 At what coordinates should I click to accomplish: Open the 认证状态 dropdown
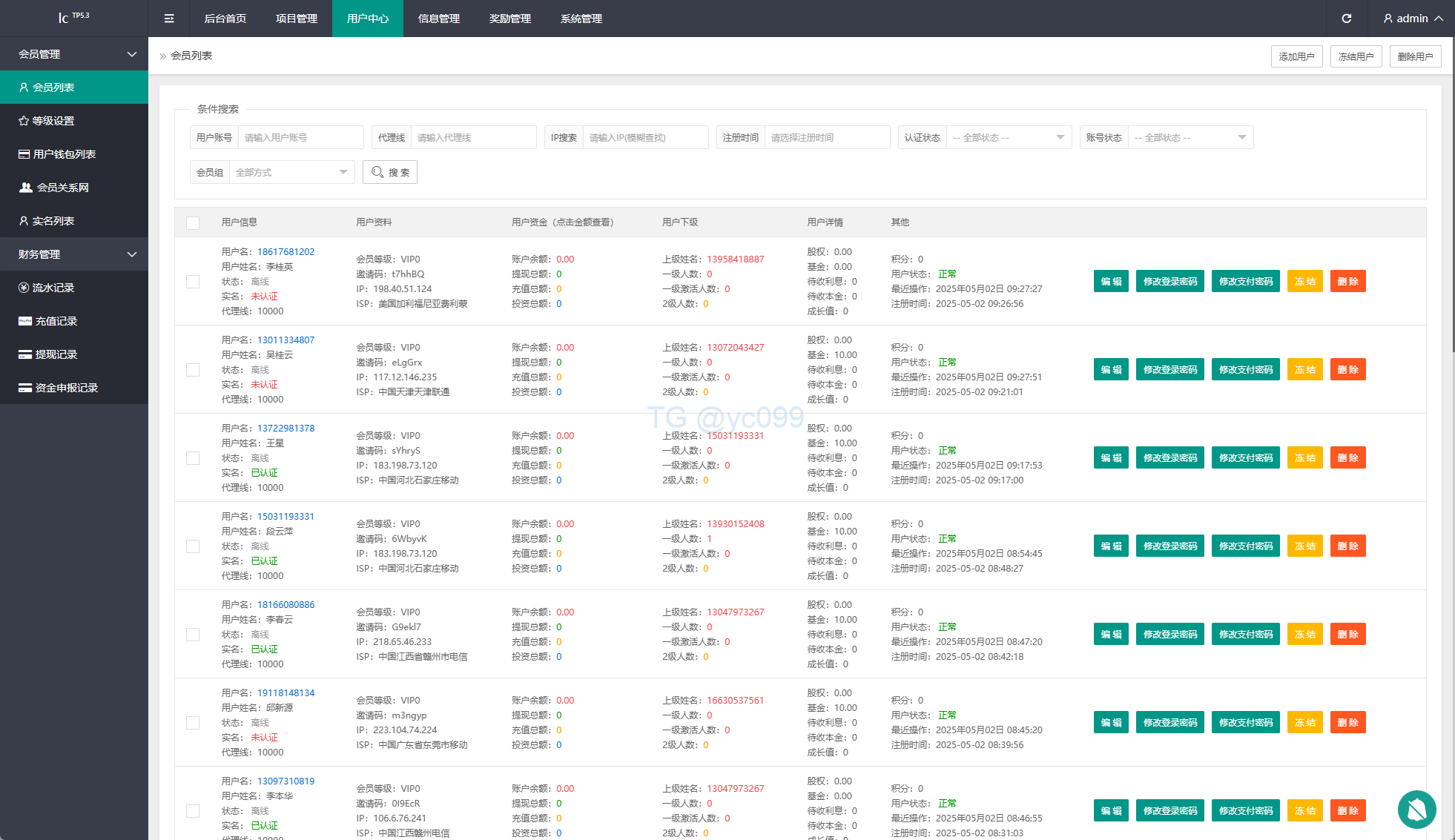pos(1009,137)
